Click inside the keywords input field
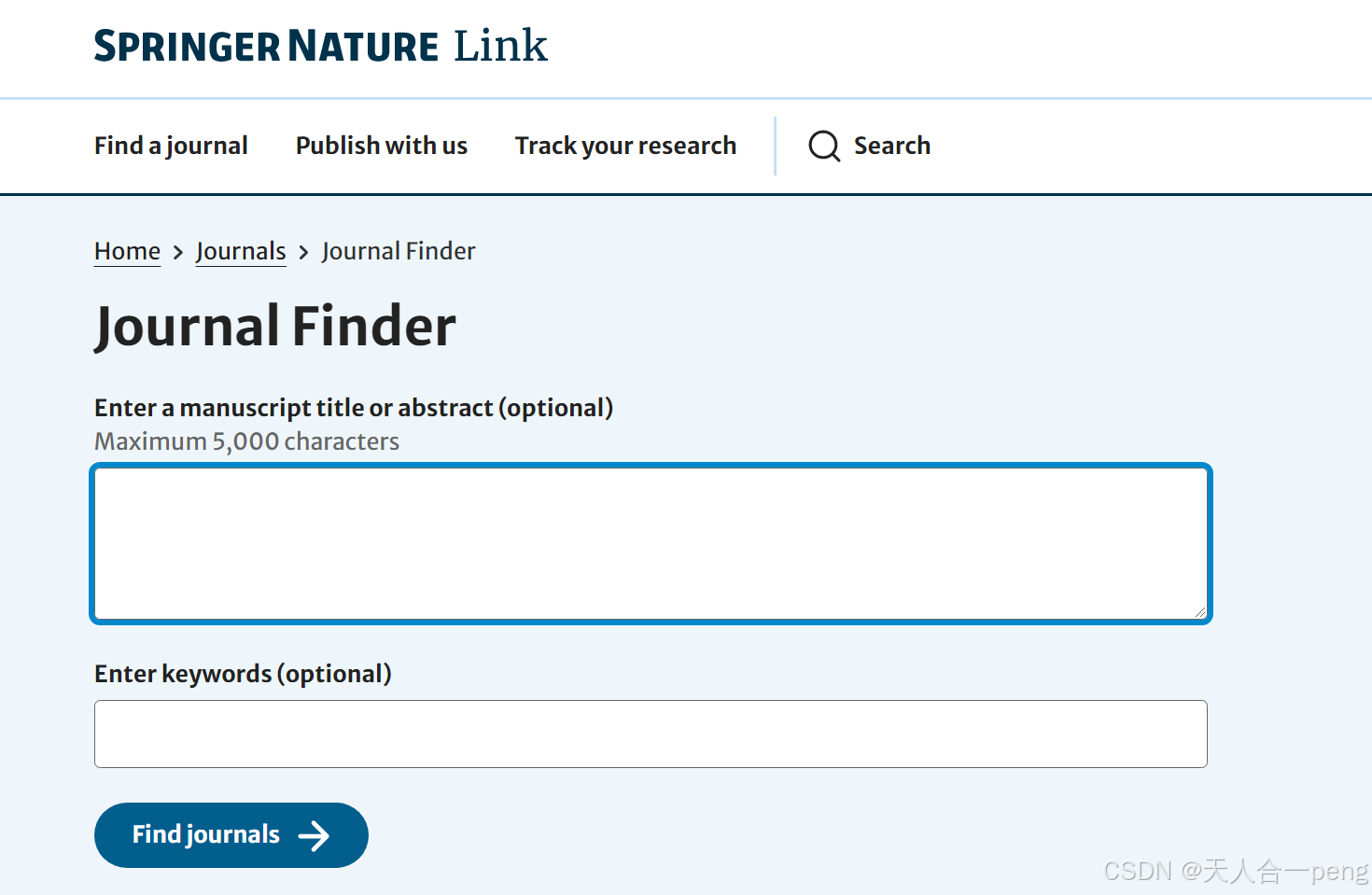 pyautogui.click(x=651, y=734)
